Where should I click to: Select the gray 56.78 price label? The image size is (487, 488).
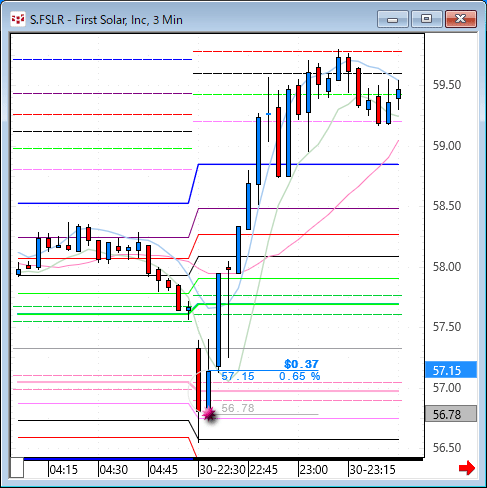click(451, 414)
